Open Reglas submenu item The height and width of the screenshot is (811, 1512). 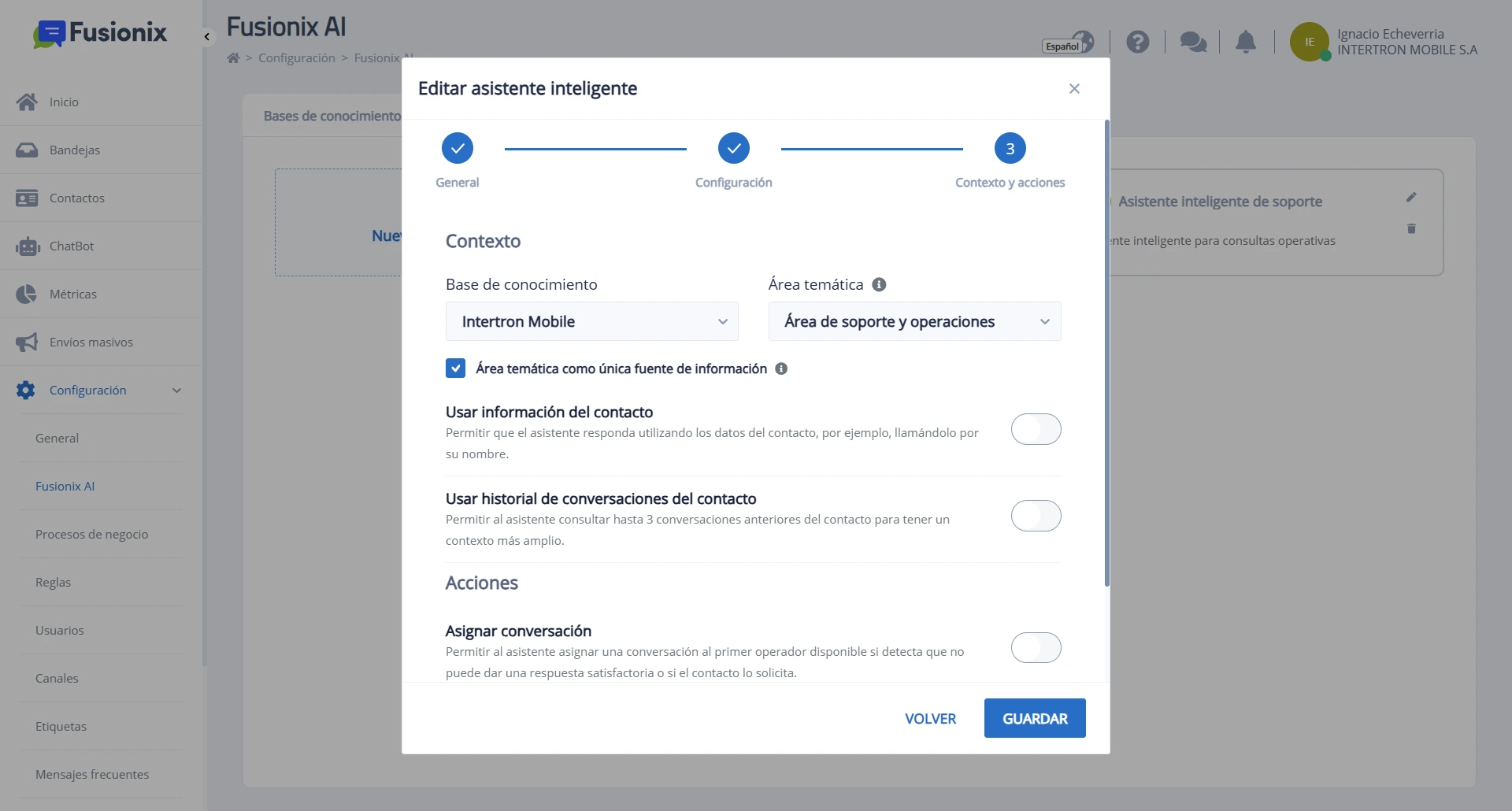(54, 582)
